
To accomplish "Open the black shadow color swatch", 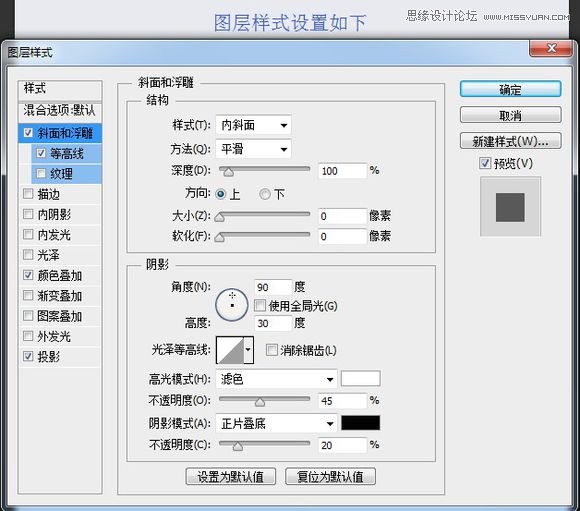I will pyautogui.click(x=360, y=423).
